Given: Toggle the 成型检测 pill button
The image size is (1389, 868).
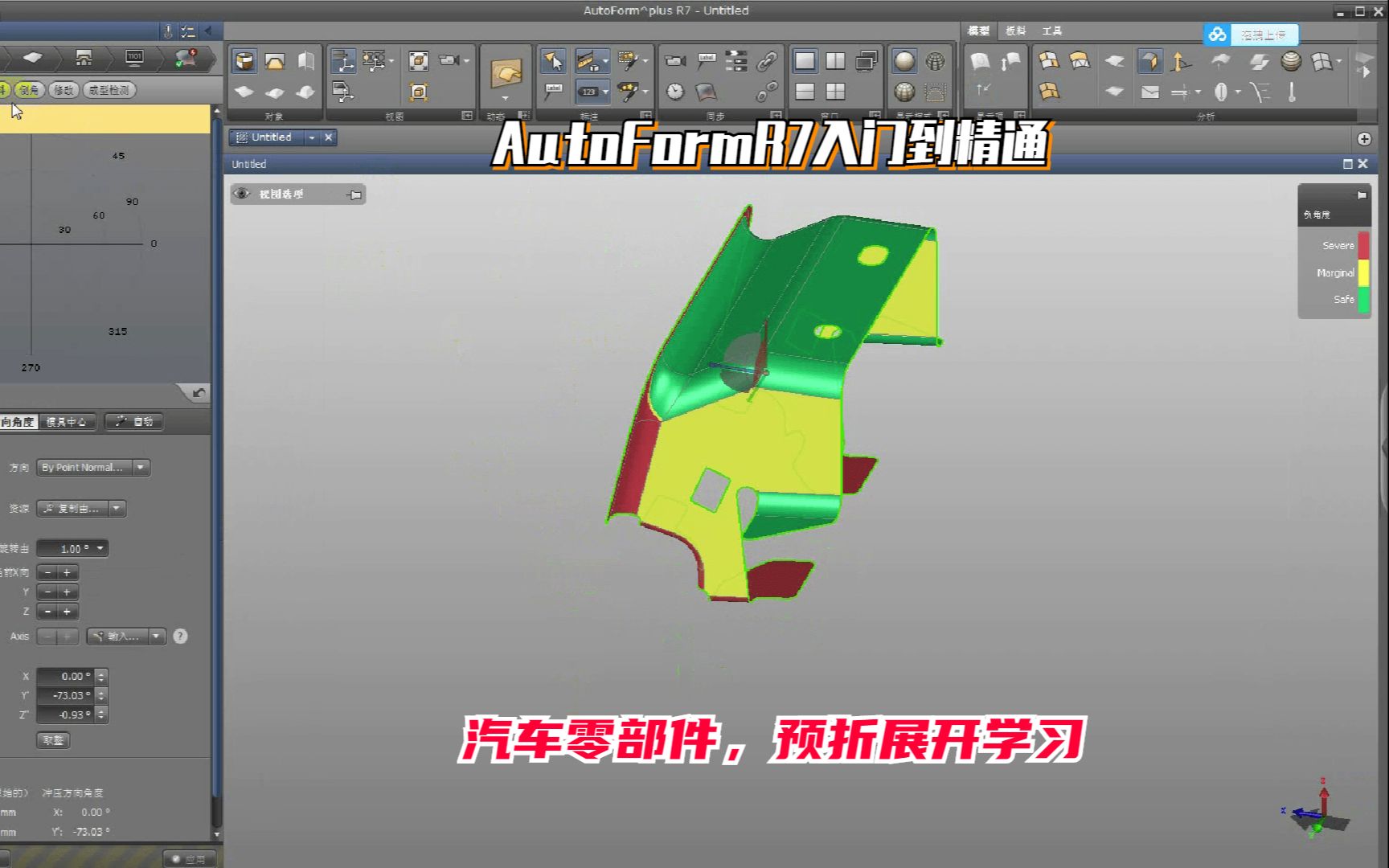Looking at the screenshot, I should tap(109, 90).
